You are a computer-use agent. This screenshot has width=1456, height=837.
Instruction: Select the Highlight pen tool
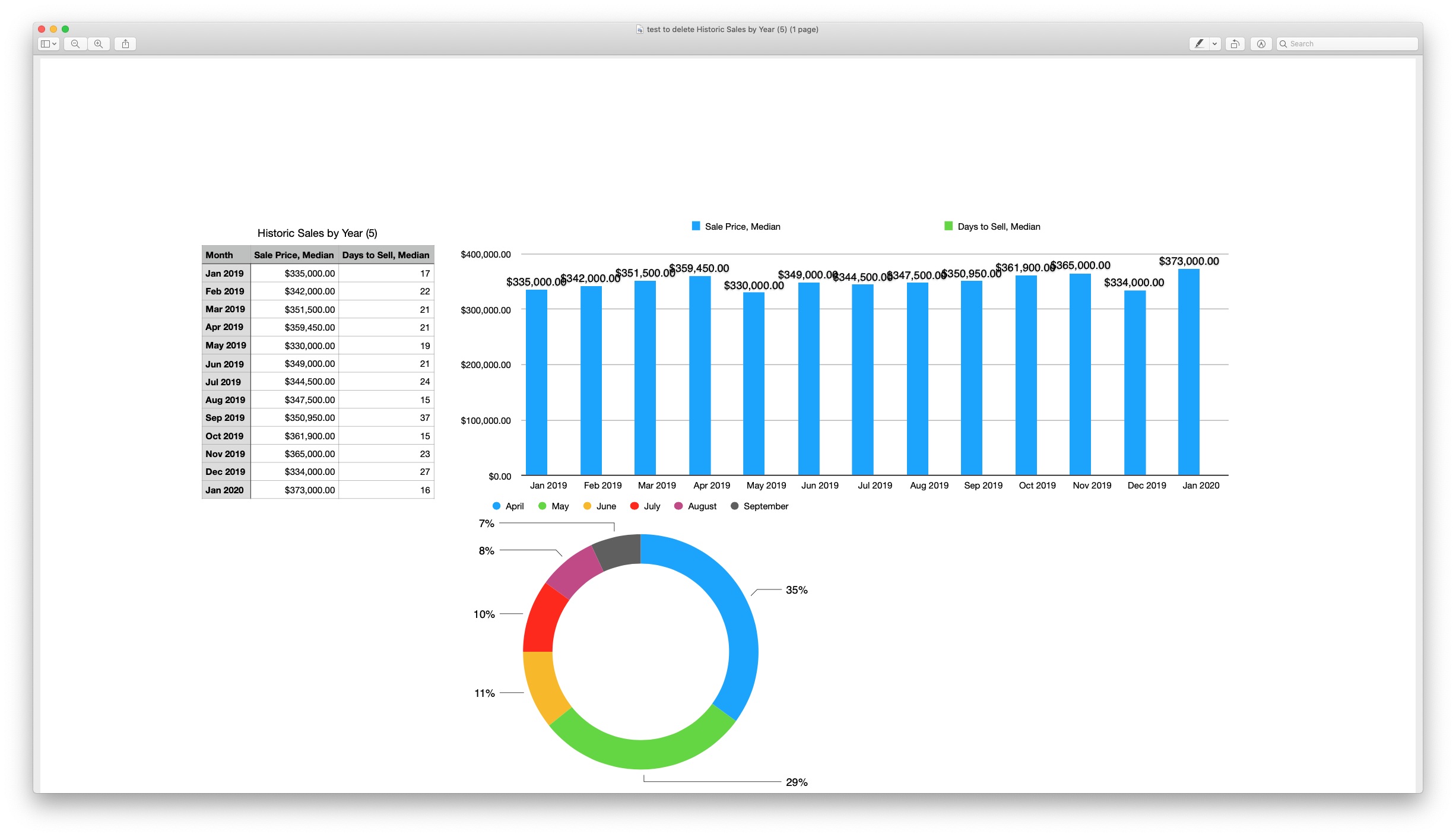[x=1199, y=44]
